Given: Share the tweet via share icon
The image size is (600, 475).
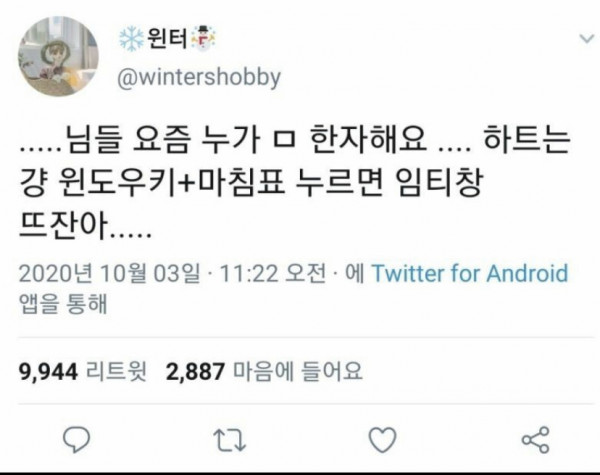Looking at the screenshot, I should click(536, 440).
